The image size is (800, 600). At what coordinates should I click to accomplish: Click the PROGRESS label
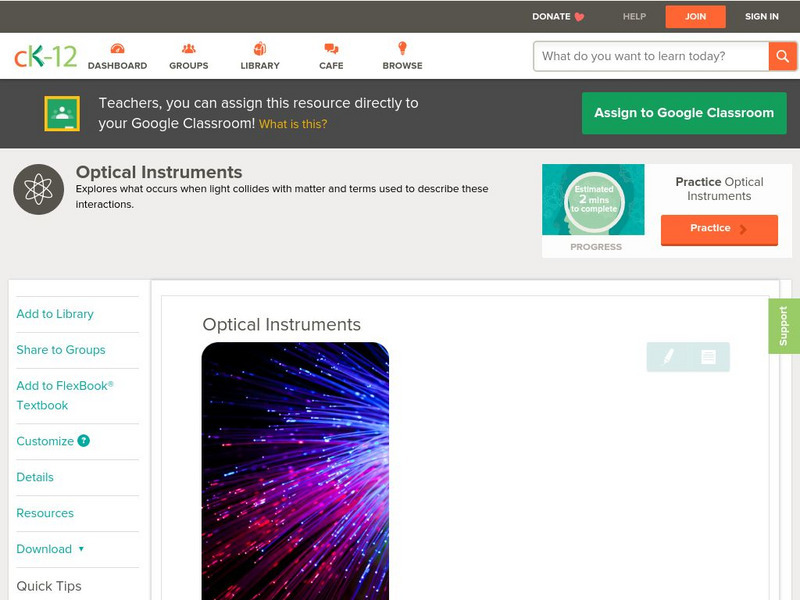coord(596,247)
